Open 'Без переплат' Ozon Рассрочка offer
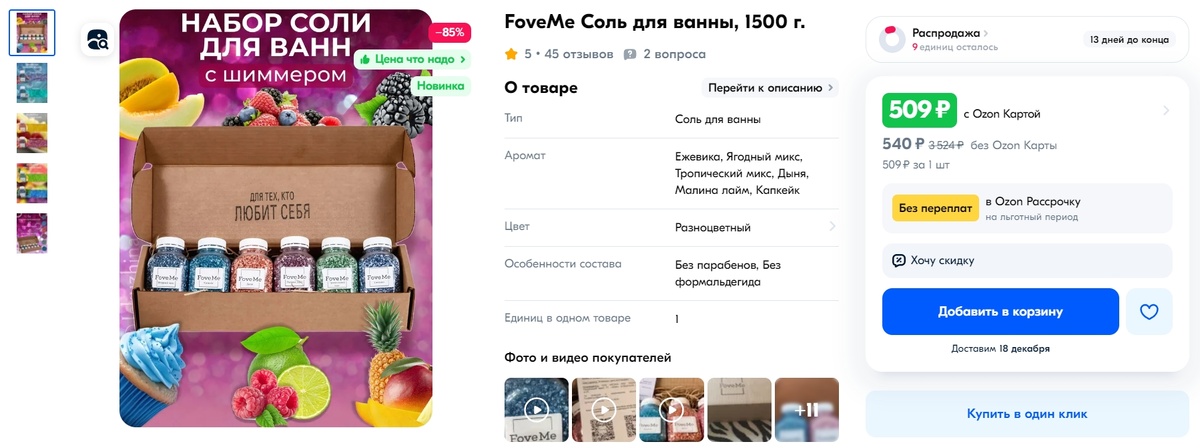This screenshot has width=1200, height=448. point(1027,208)
